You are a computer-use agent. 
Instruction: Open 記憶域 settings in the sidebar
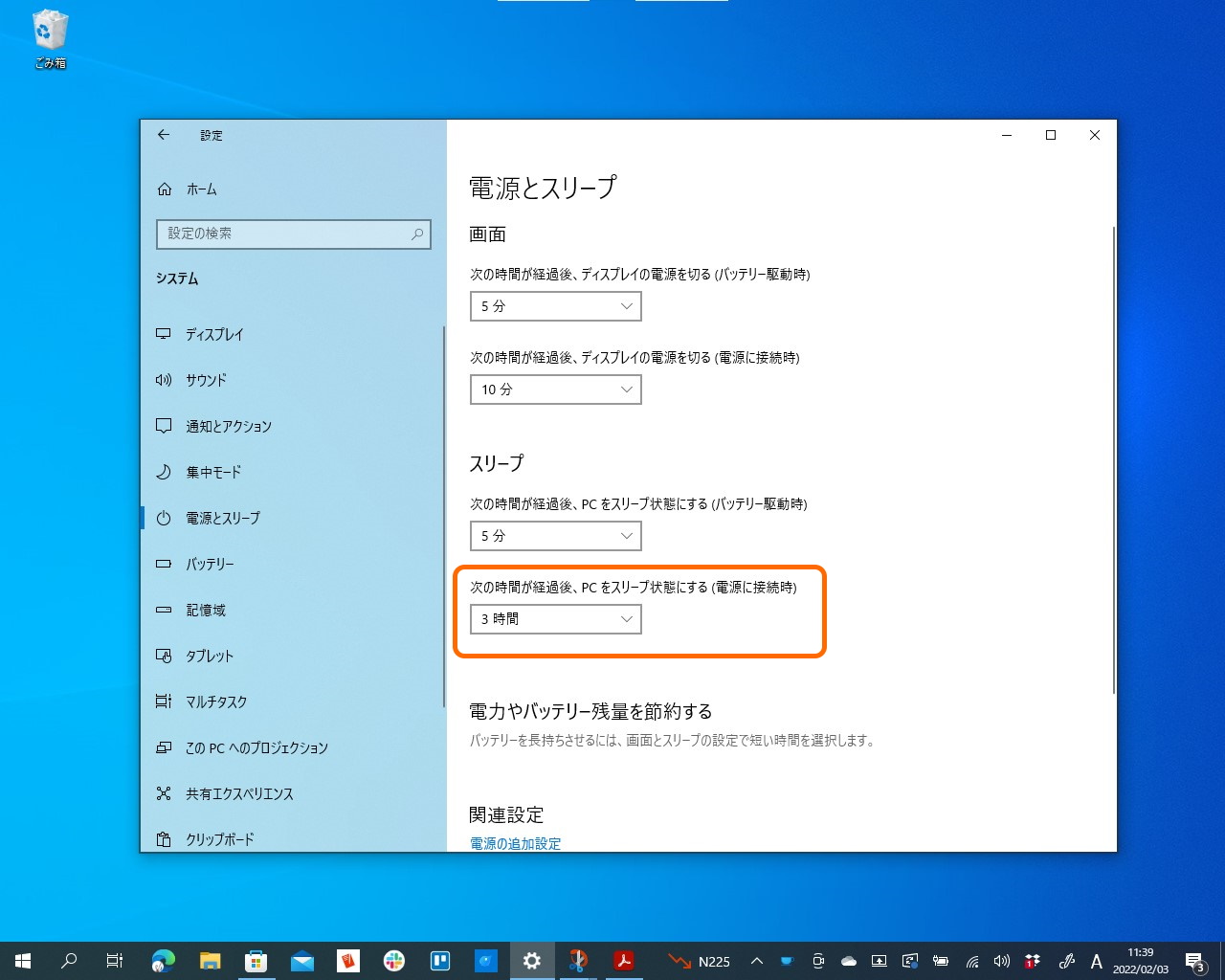pos(207,610)
